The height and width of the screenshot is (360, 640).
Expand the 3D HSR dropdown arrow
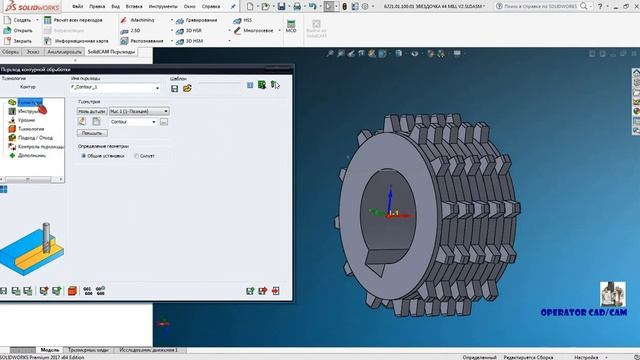pyautogui.click(x=229, y=31)
